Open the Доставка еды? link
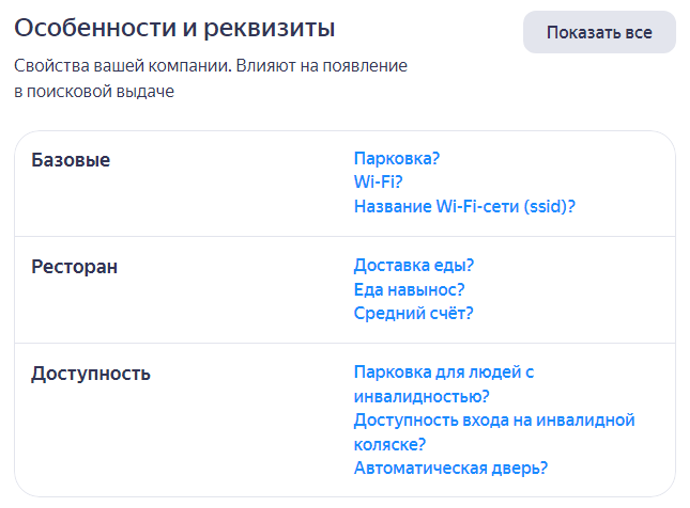 [413, 265]
